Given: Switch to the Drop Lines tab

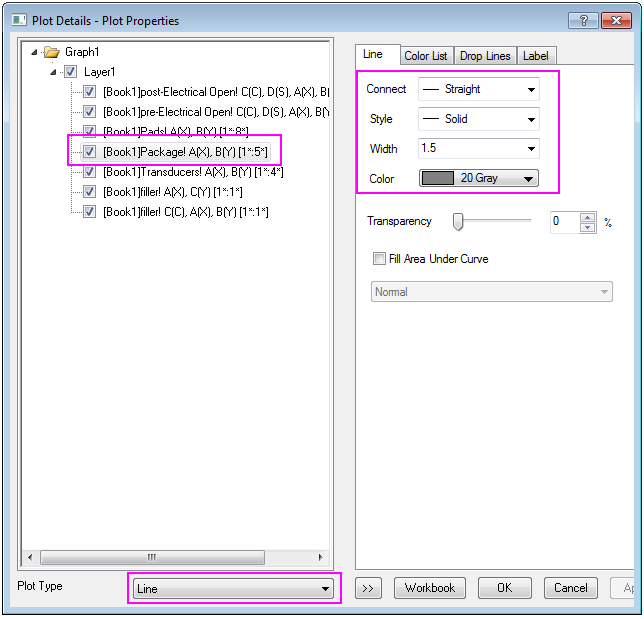Looking at the screenshot, I should point(484,56).
